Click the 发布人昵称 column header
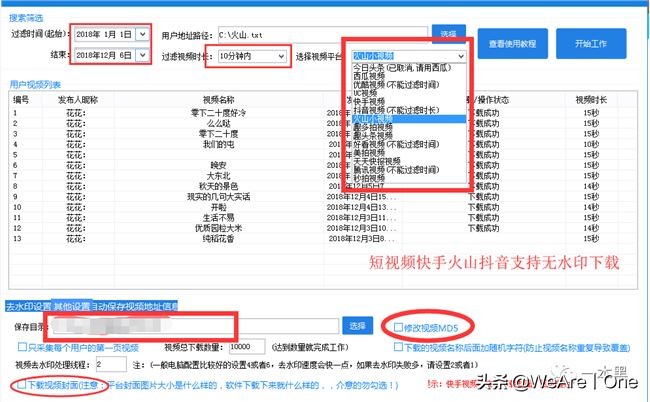This screenshot has height=402, width=650. click(78, 100)
